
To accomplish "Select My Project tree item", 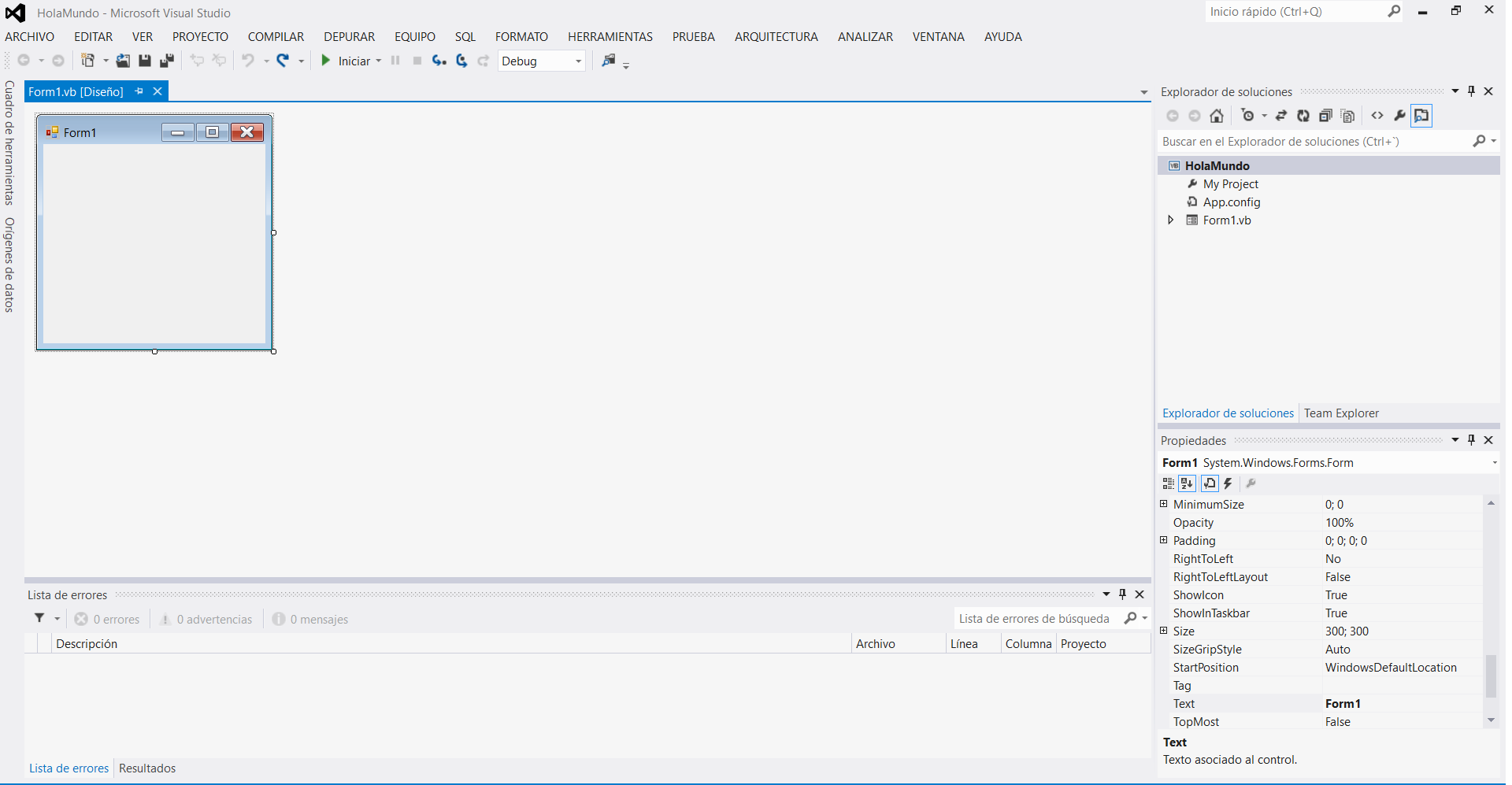I will pyautogui.click(x=1230, y=183).
